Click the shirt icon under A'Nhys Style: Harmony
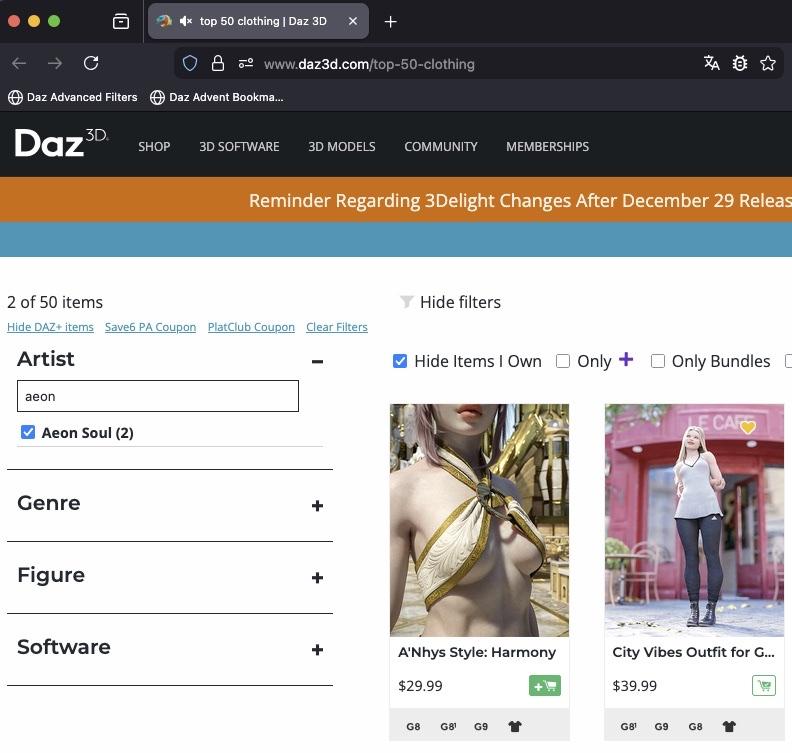Screen dimensions: 792x753 [515, 726]
